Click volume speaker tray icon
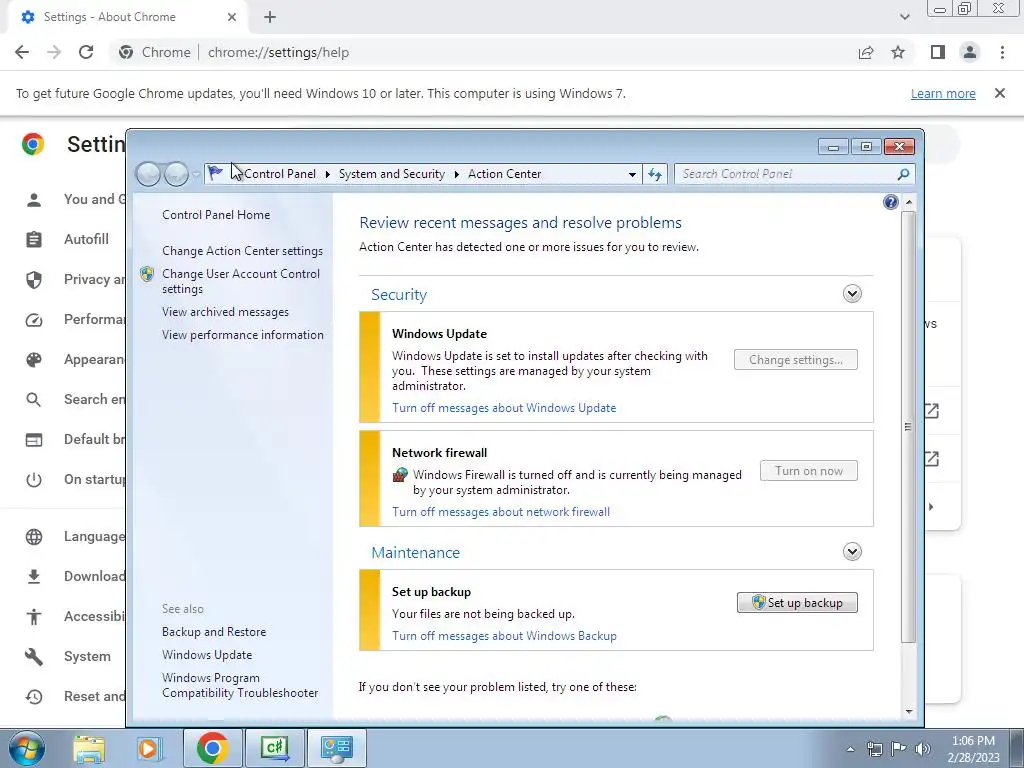The width and height of the screenshot is (1024, 768). click(x=923, y=749)
